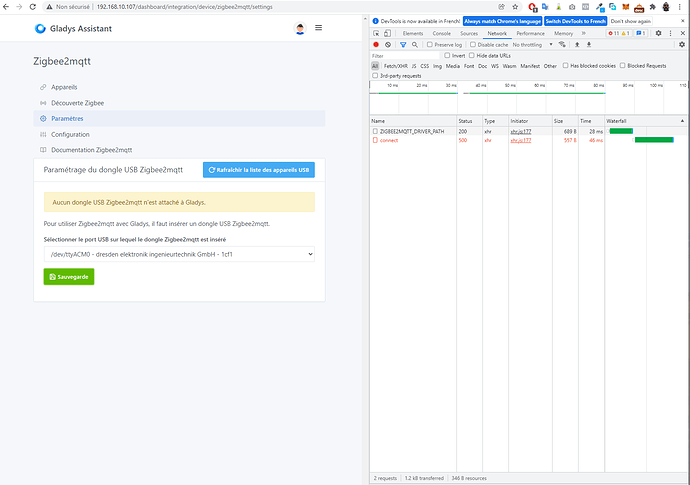Open the hamburger menu in Gladys
This screenshot has width=690, height=485.
click(319, 28)
